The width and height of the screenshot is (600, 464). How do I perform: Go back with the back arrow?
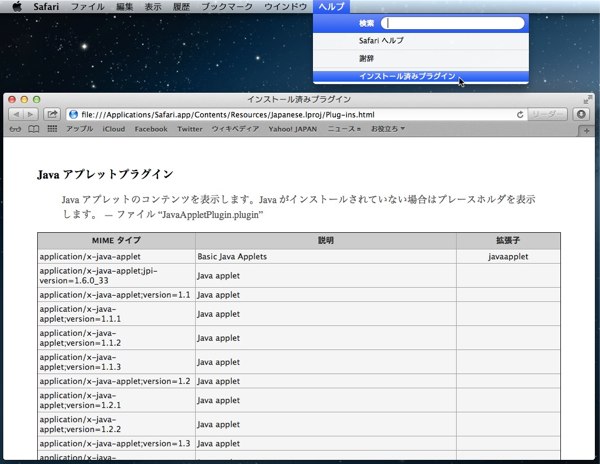pyautogui.click(x=16, y=114)
